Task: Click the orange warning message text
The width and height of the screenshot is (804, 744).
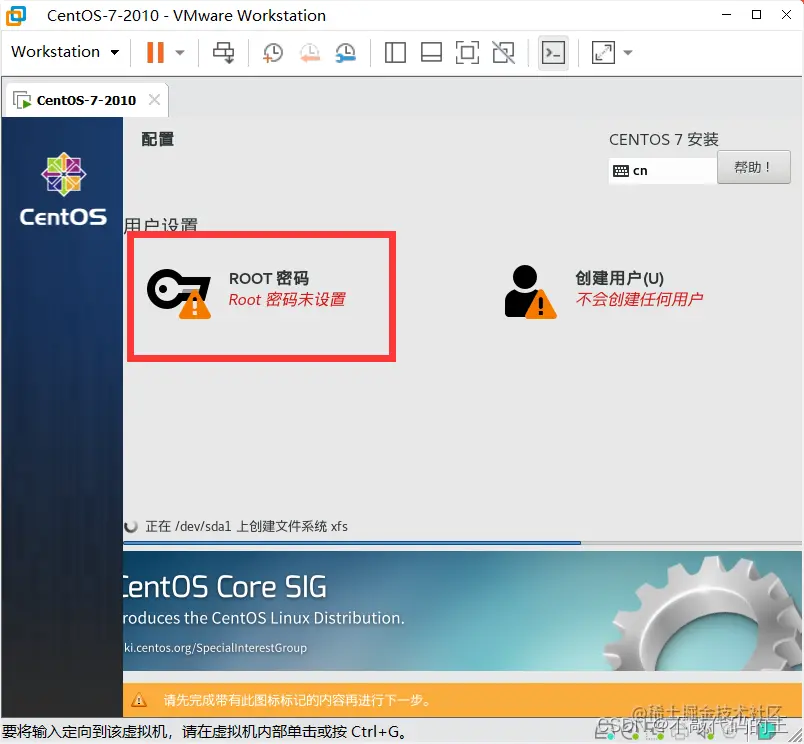Action: tap(297, 700)
